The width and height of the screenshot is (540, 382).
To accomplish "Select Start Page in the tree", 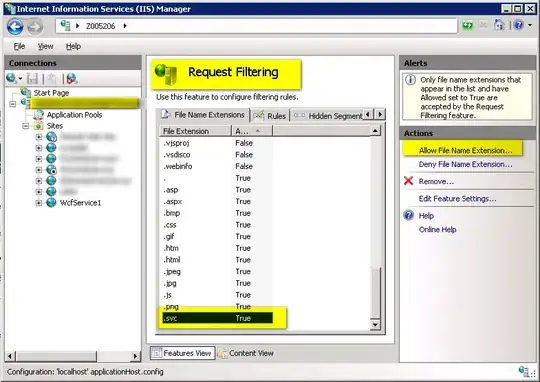I will click(x=51, y=93).
